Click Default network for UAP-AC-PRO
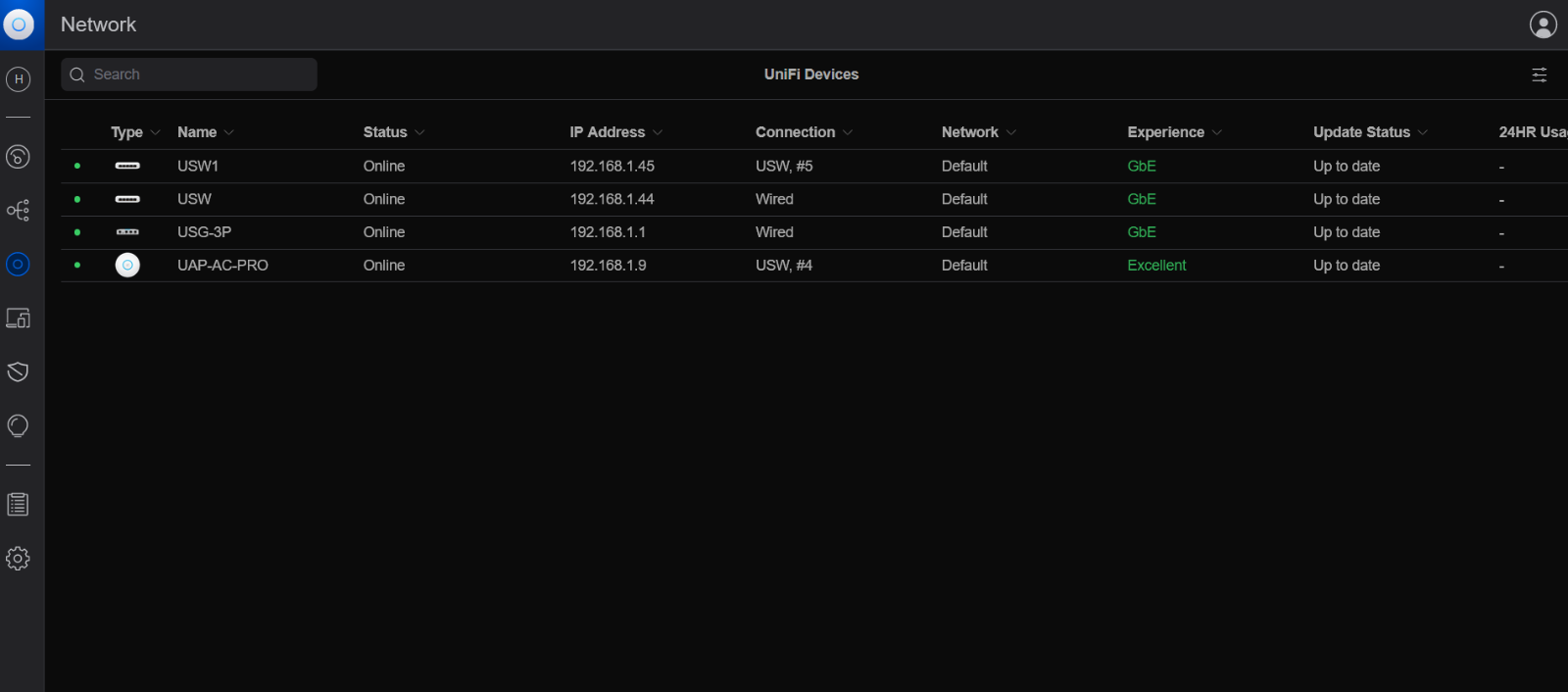The image size is (1568, 692). click(964, 266)
